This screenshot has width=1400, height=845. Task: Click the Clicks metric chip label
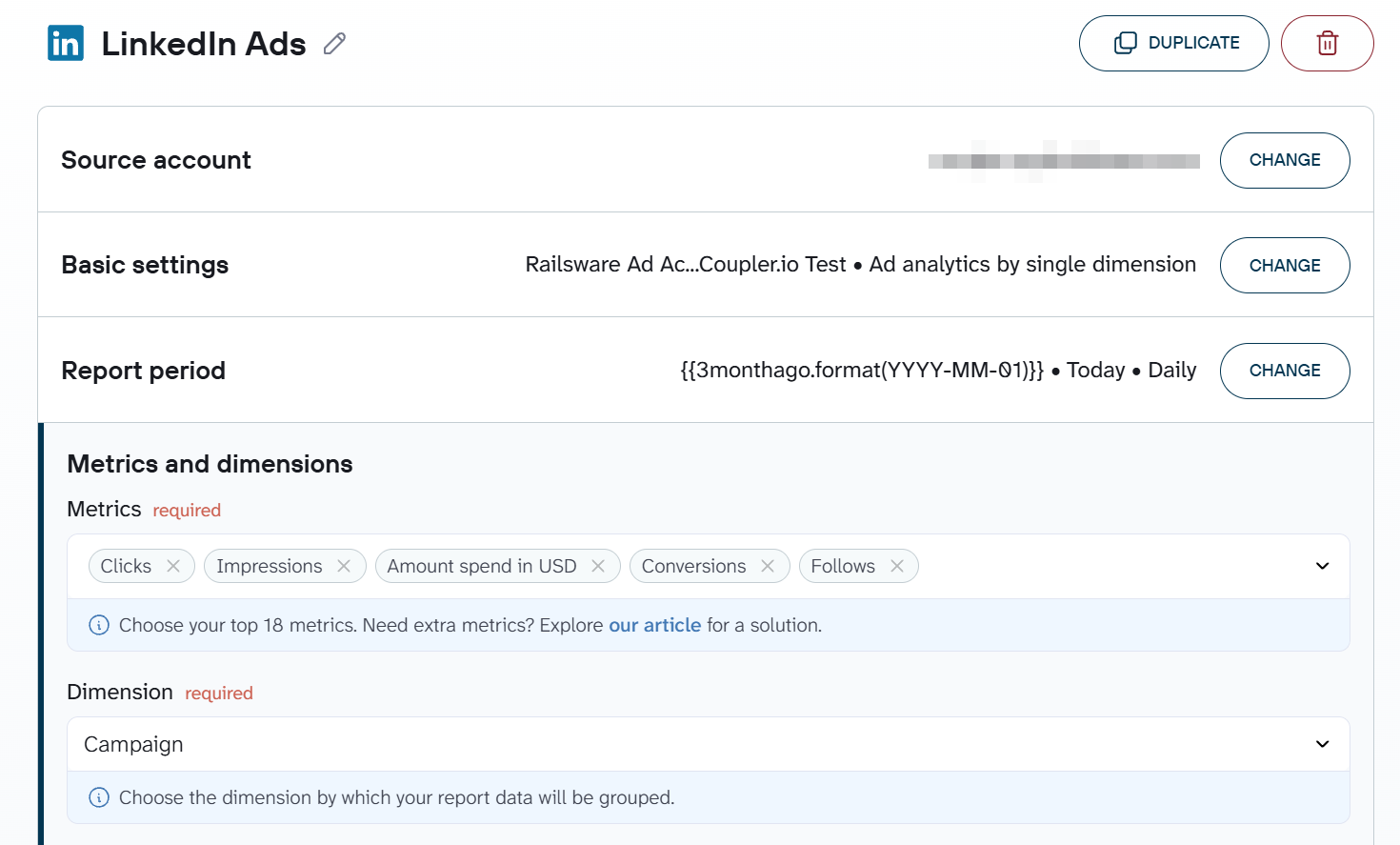[x=126, y=566]
